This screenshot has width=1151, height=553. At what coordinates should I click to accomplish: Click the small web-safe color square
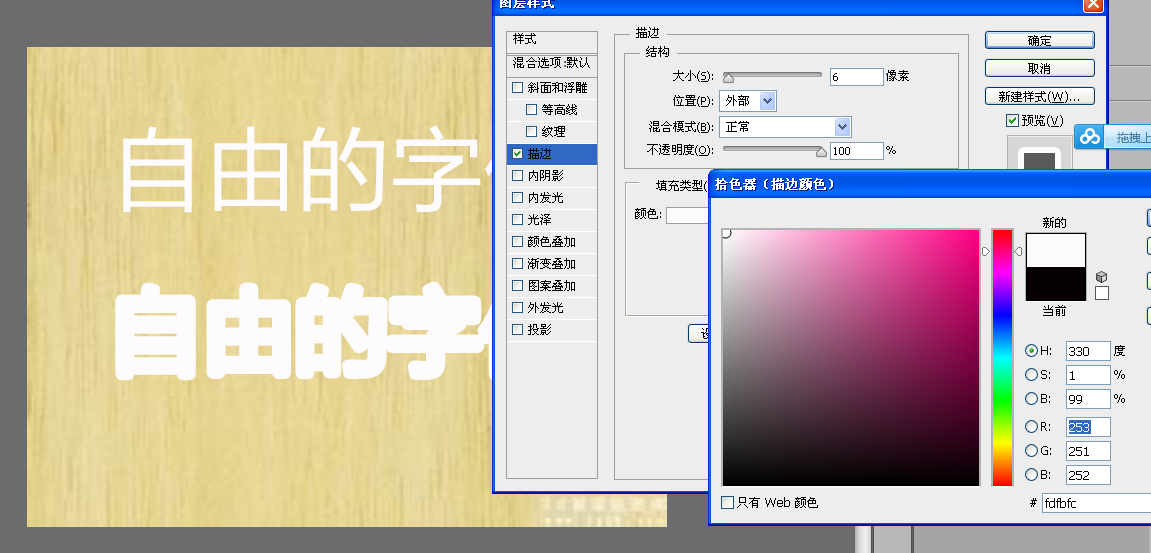[x=1102, y=293]
